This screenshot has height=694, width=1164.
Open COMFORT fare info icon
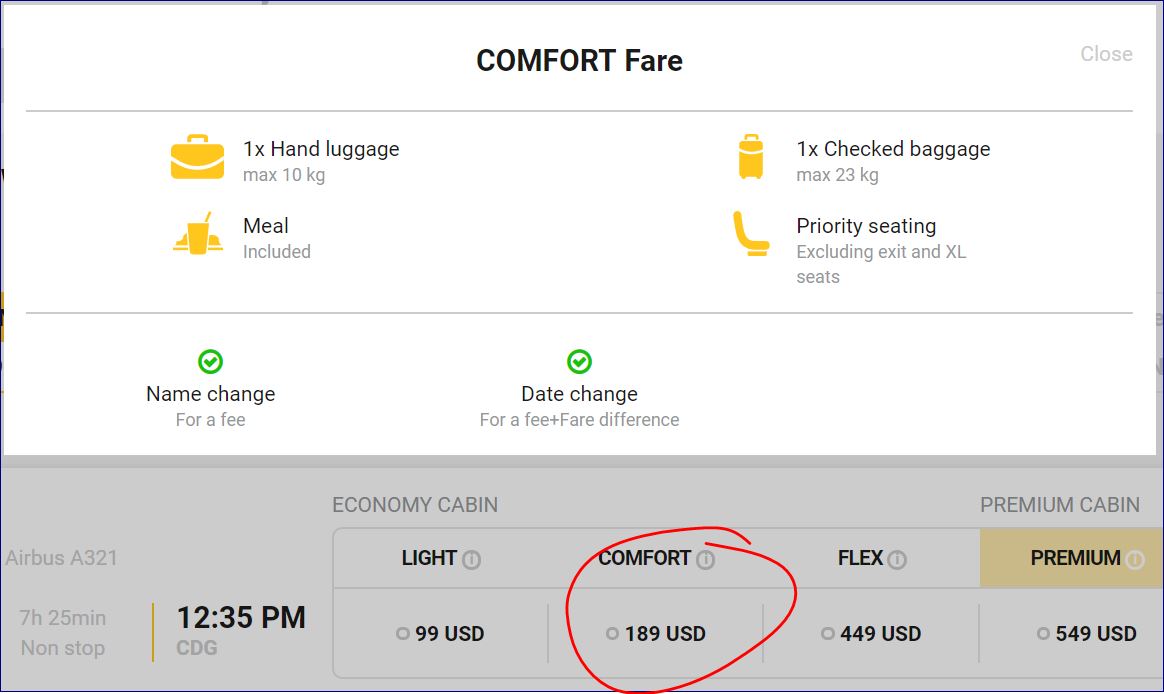tap(705, 560)
